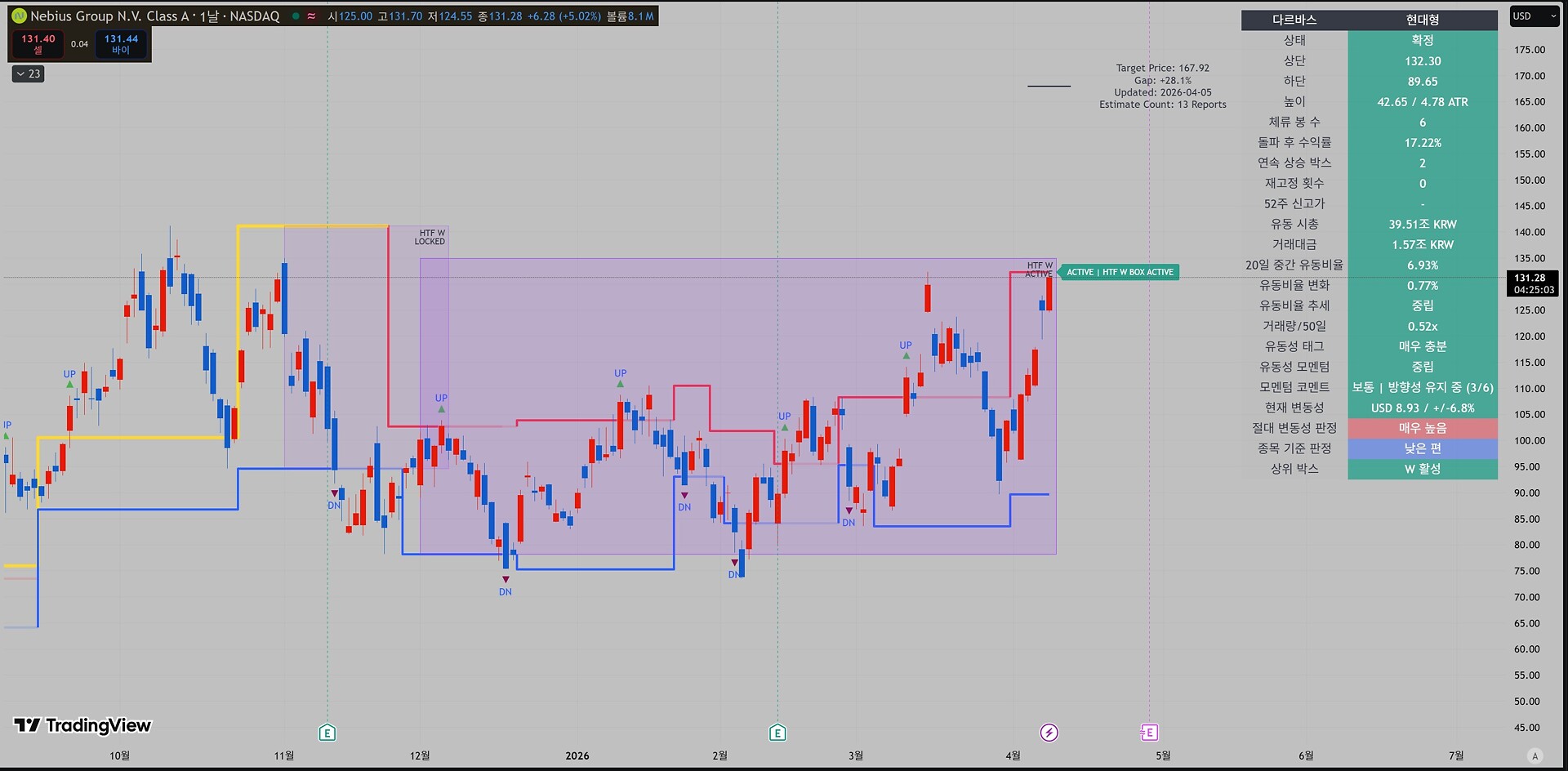1568x771 pixels.
Task: Click the pink approximate-equal data icon
Action: [311, 16]
